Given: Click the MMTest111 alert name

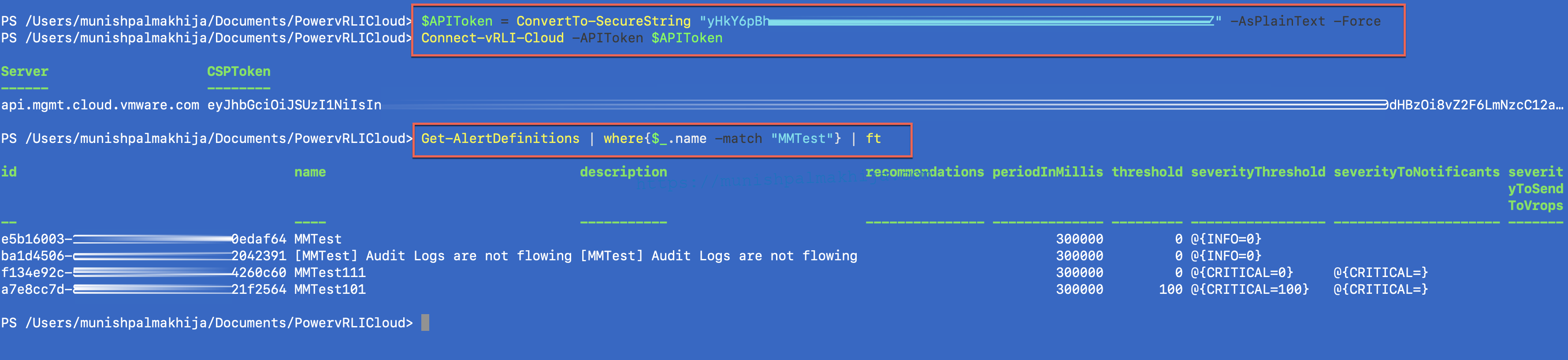Looking at the screenshot, I should pos(330,273).
